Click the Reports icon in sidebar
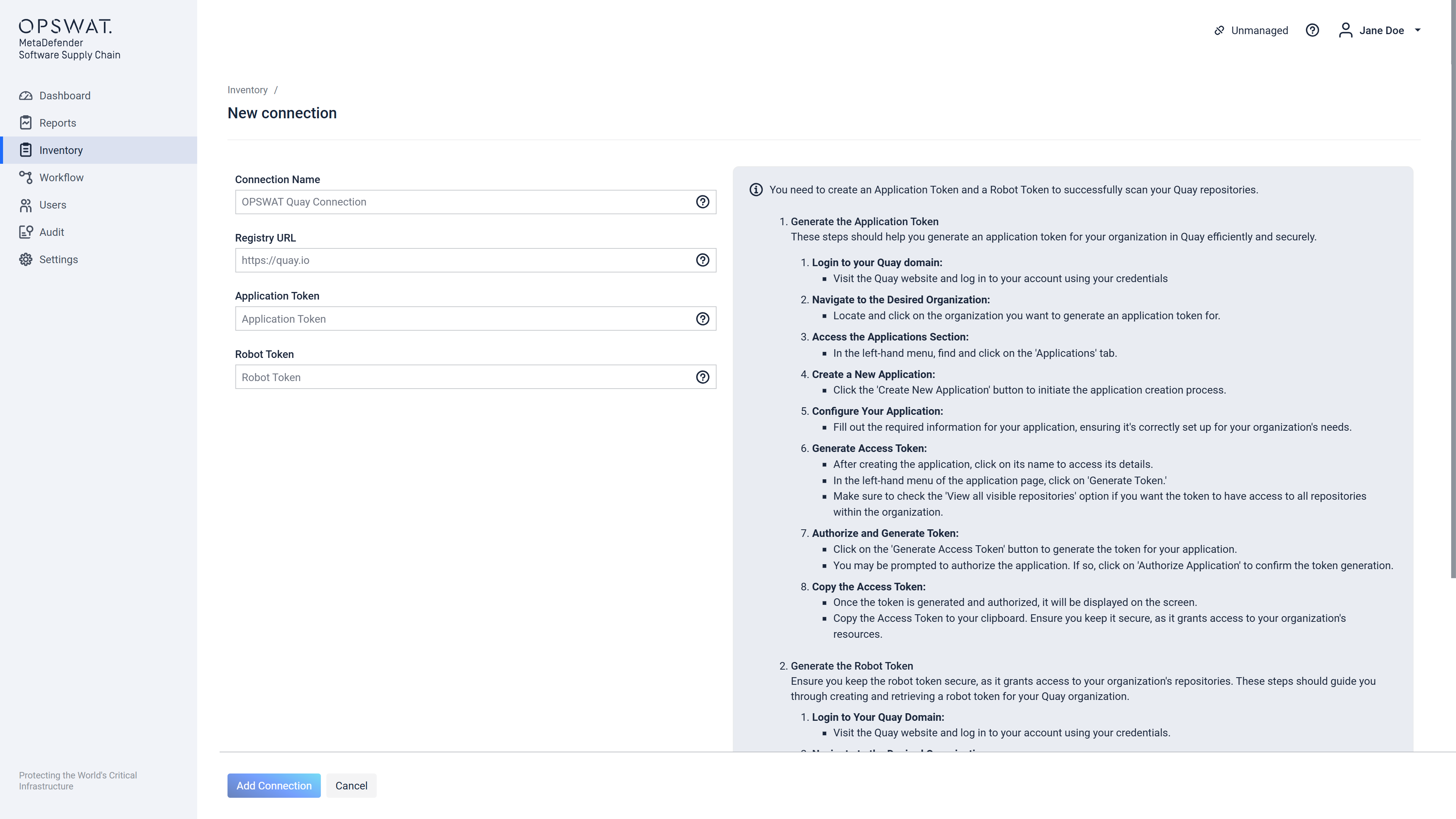Viewport: 1456px width, 819px height. [25, 122]
